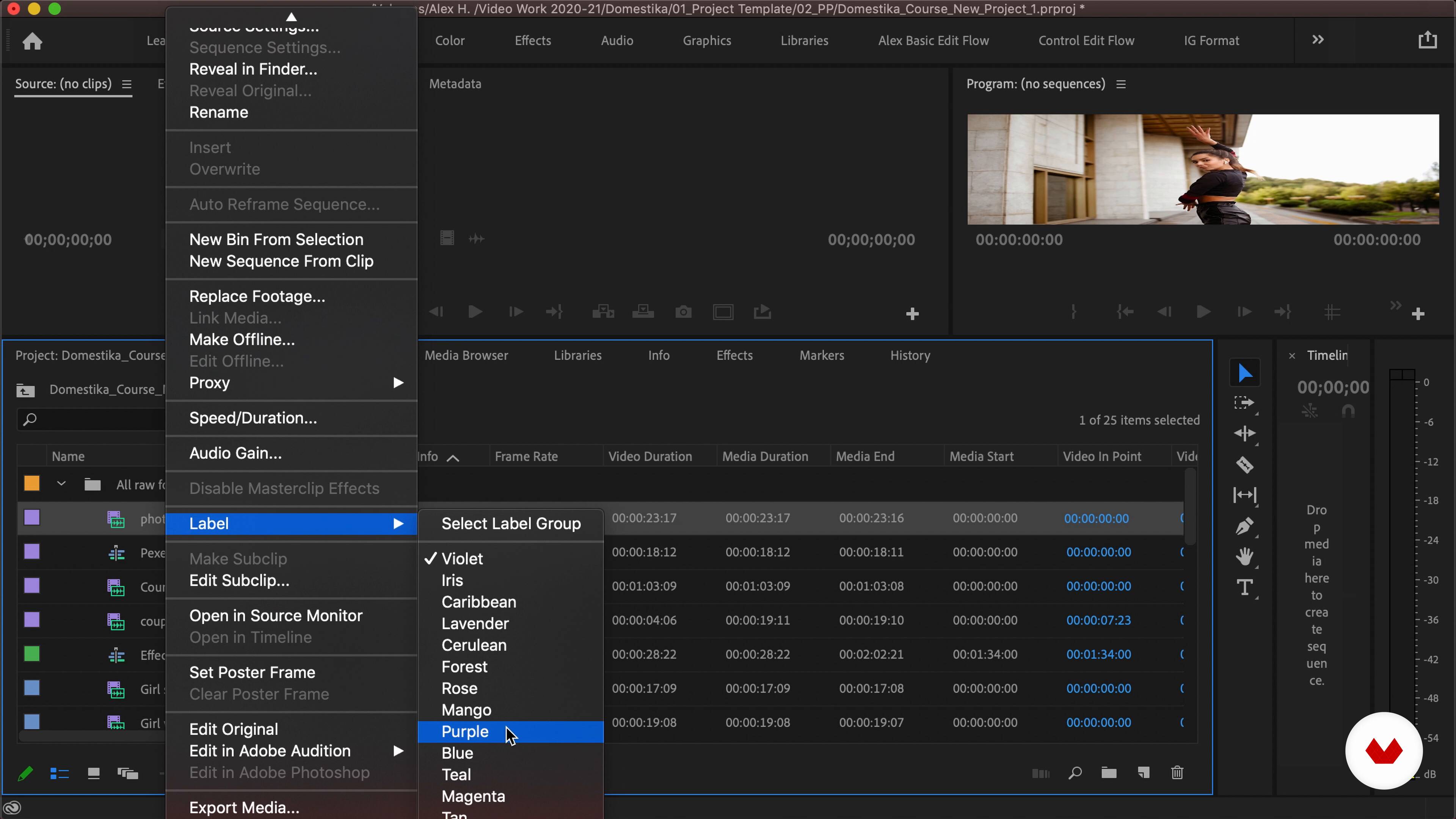
Task: Select the Hand tool
Action: tap(1244, 557)
